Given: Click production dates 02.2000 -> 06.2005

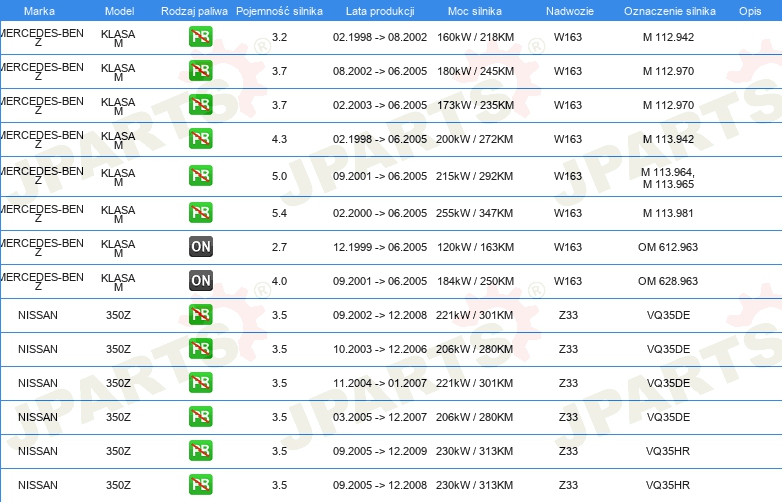Looking at the screenshot, I should click(x=380, y=213).
